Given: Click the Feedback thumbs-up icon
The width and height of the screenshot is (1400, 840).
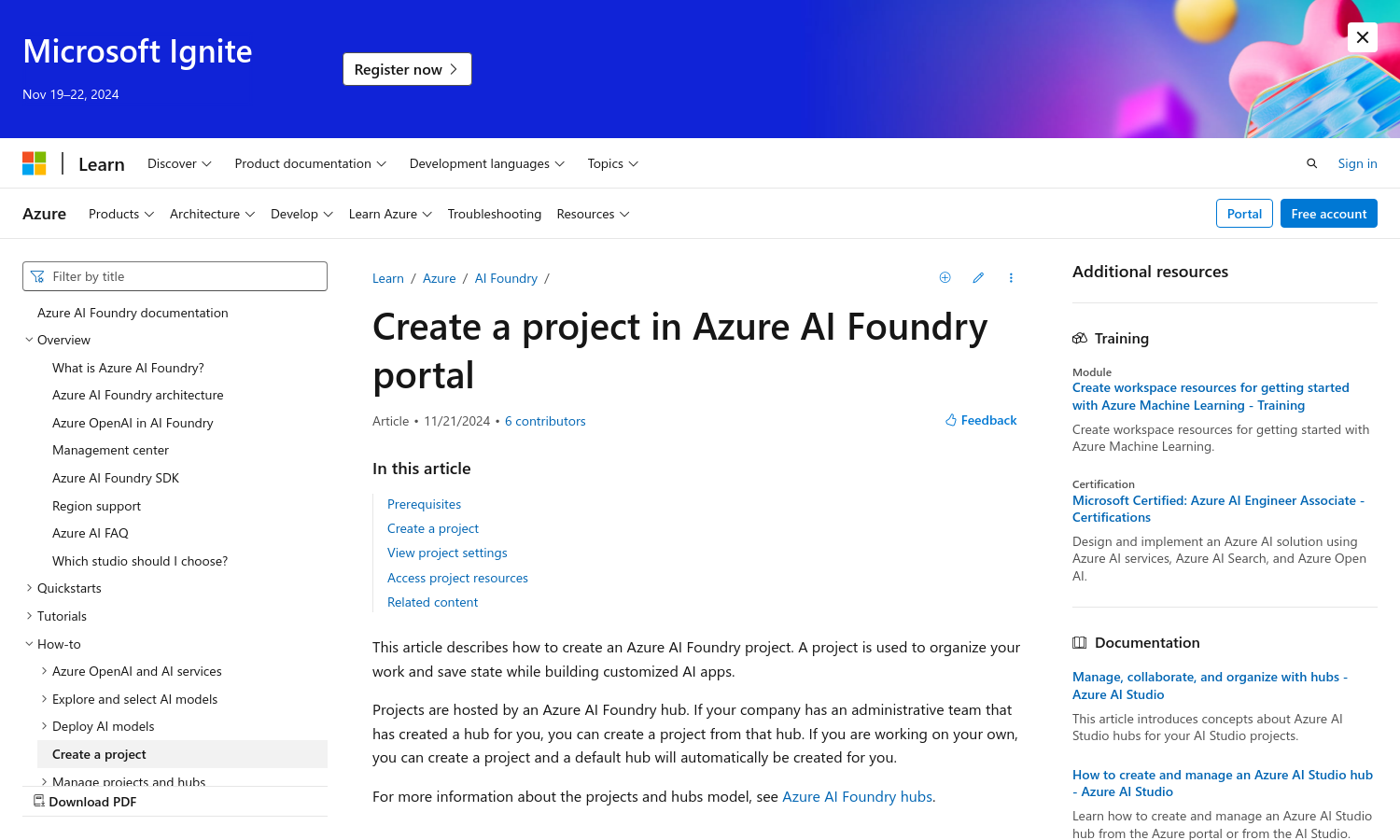Looking at the screenshot, I should pos(951,420).
